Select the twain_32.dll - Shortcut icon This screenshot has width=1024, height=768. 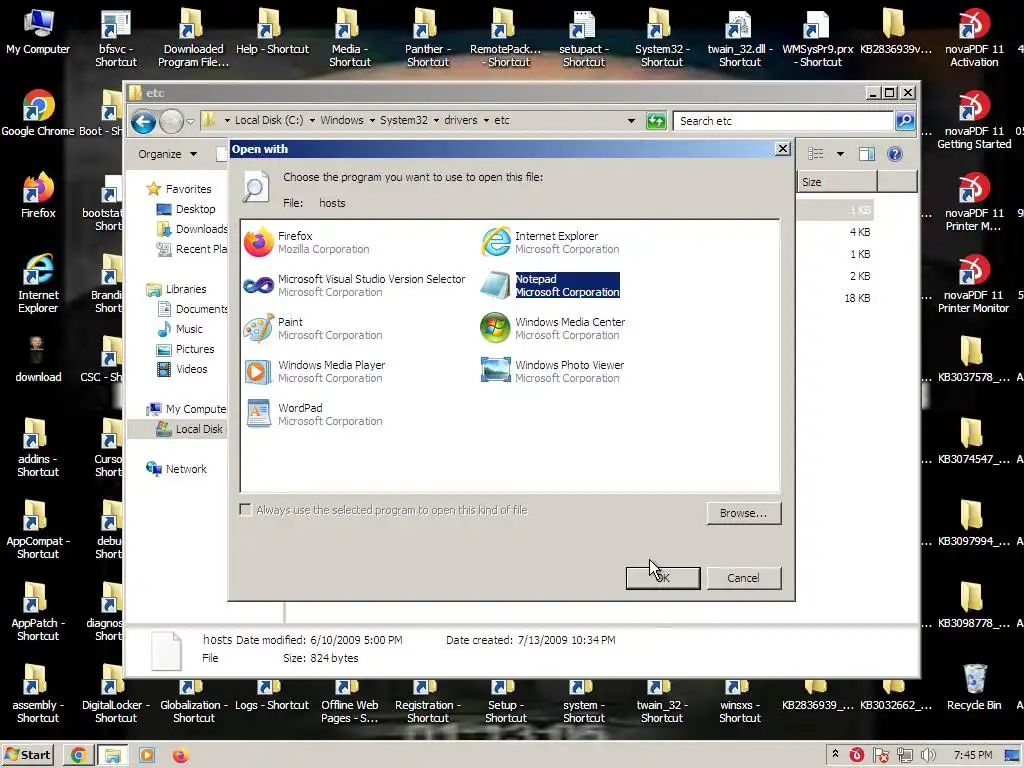pos(740,38)
